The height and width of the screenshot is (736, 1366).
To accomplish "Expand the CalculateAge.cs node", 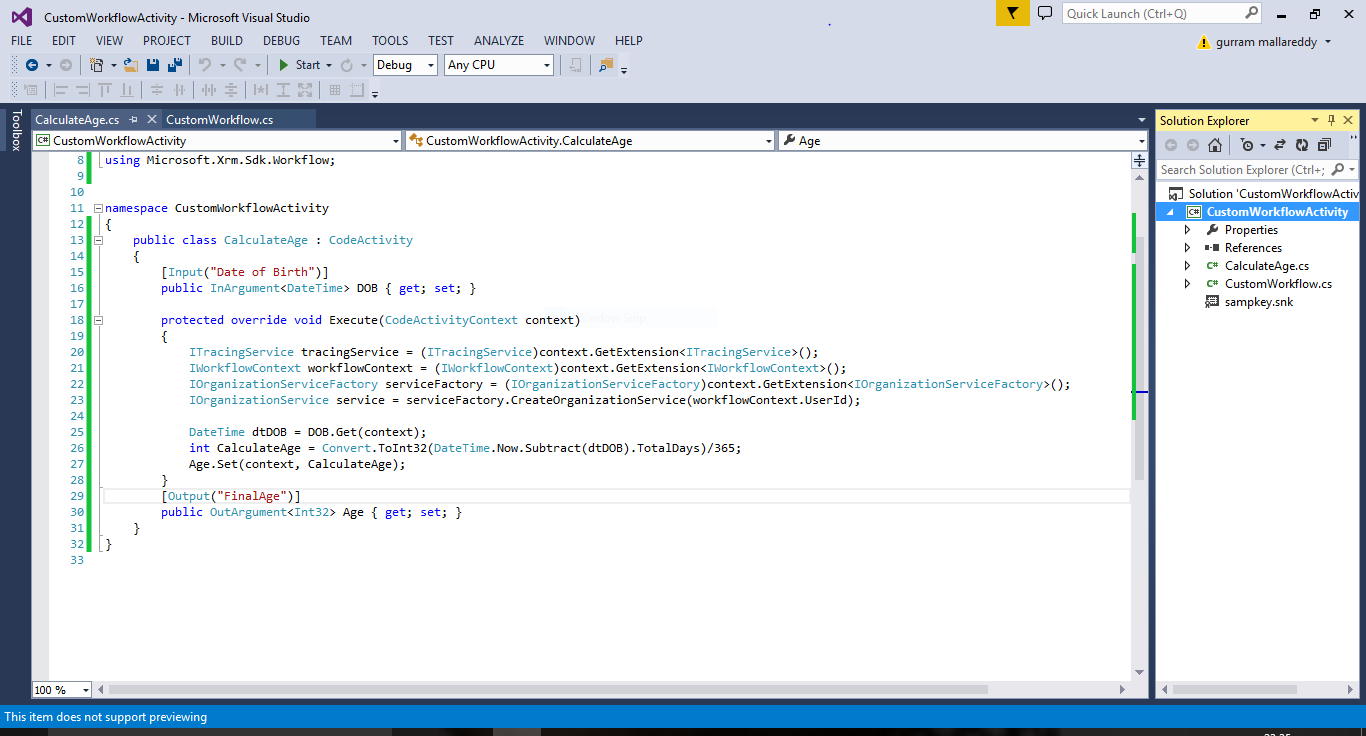I will [x=1187, y=266].
